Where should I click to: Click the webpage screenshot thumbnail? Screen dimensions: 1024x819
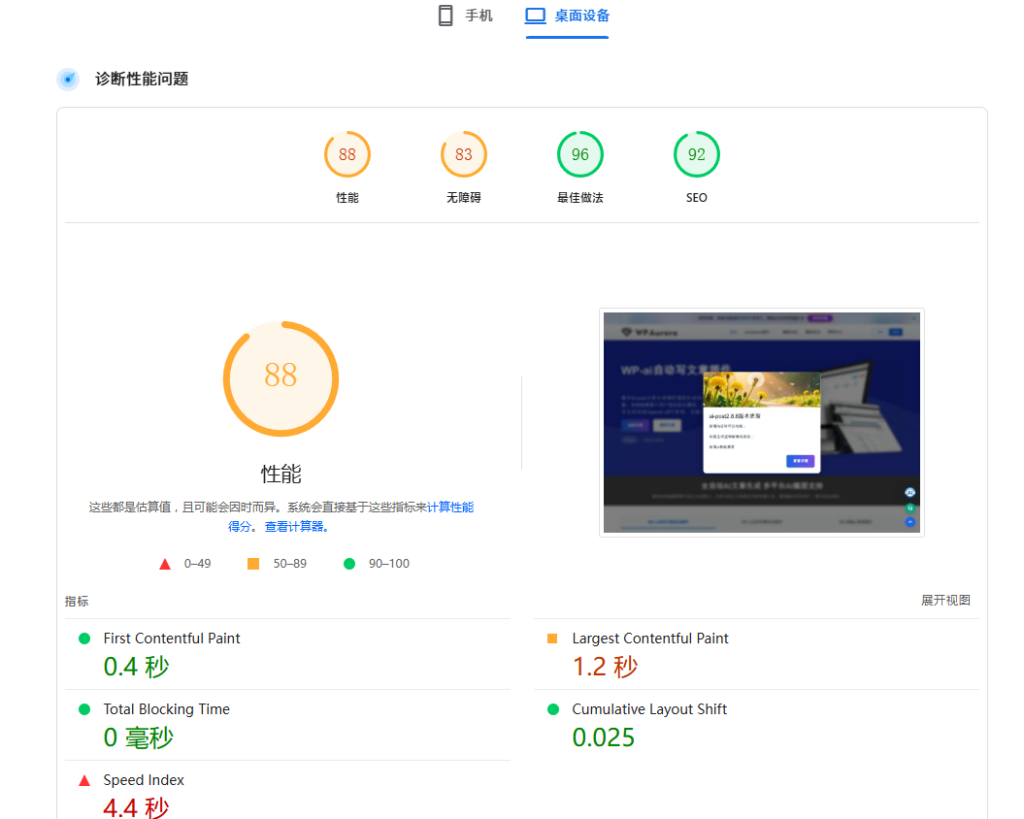(x=762, y=421)
